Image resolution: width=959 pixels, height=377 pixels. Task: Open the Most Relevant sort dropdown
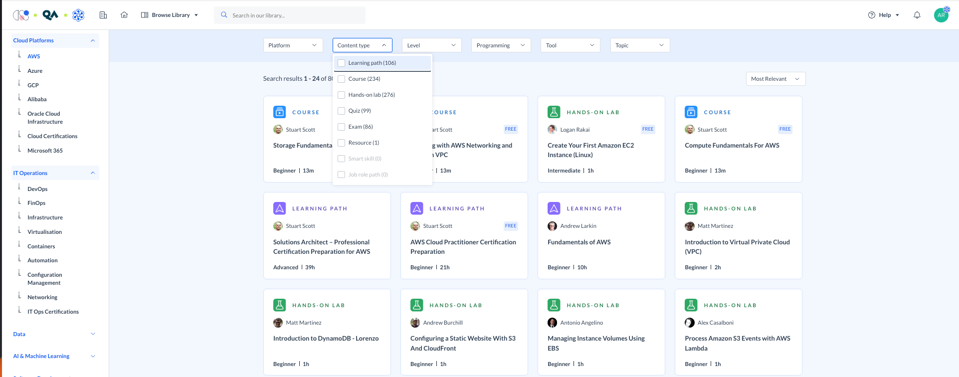click(776, 79)
